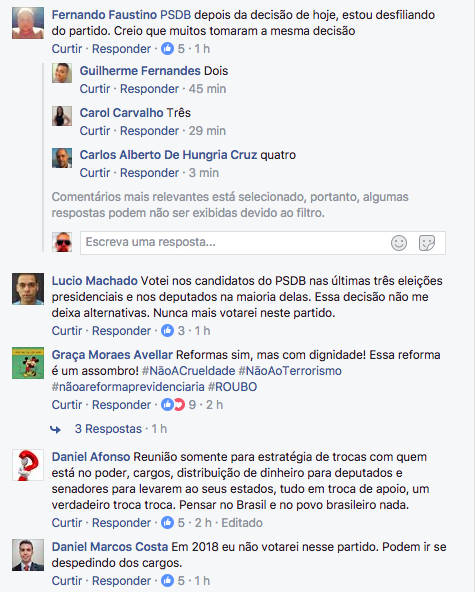Responder to Daniel Marcos Costa's comment
This screenshot has height=592, width=475.
(121, 581)
